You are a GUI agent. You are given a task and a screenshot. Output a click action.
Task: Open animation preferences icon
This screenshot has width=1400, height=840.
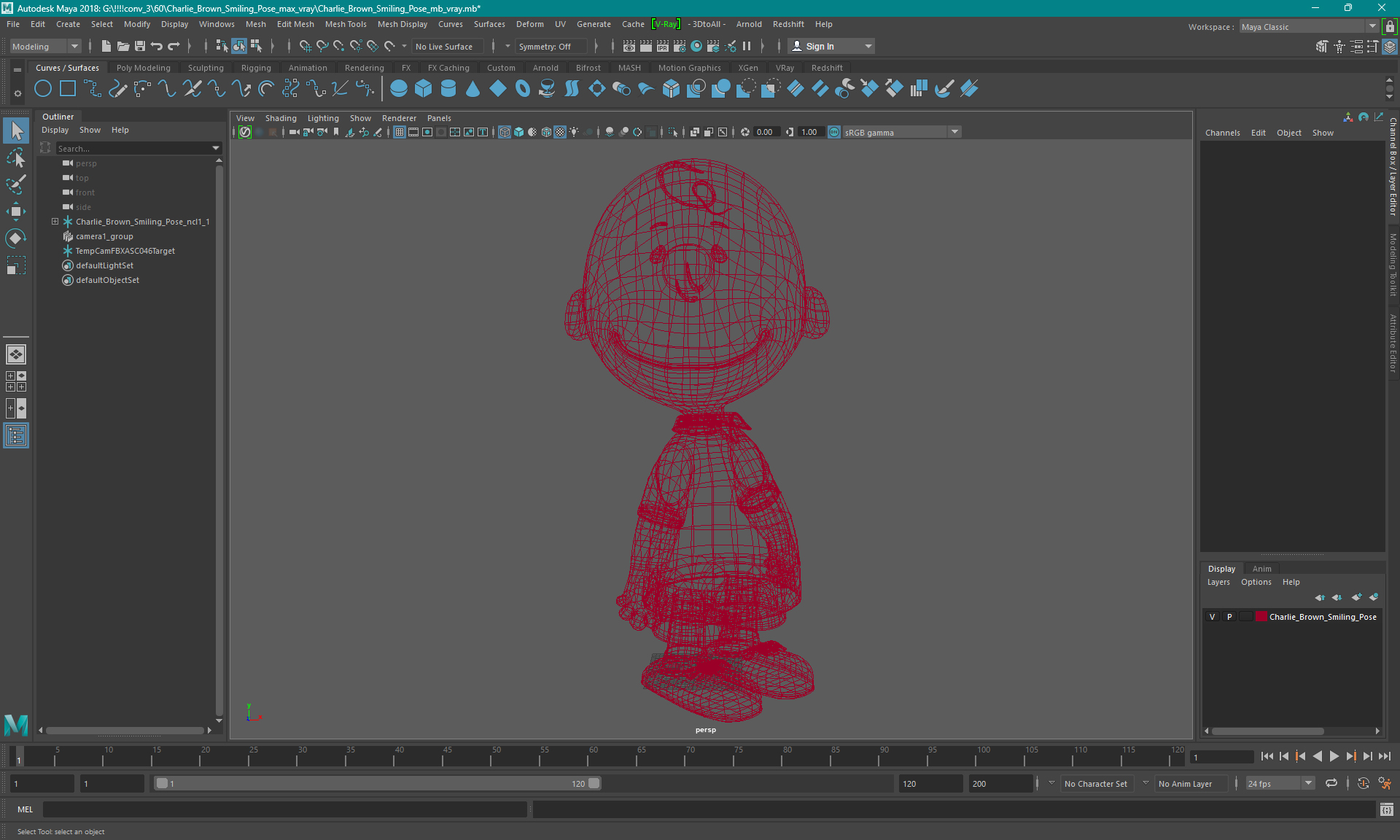click(1385, 783)
